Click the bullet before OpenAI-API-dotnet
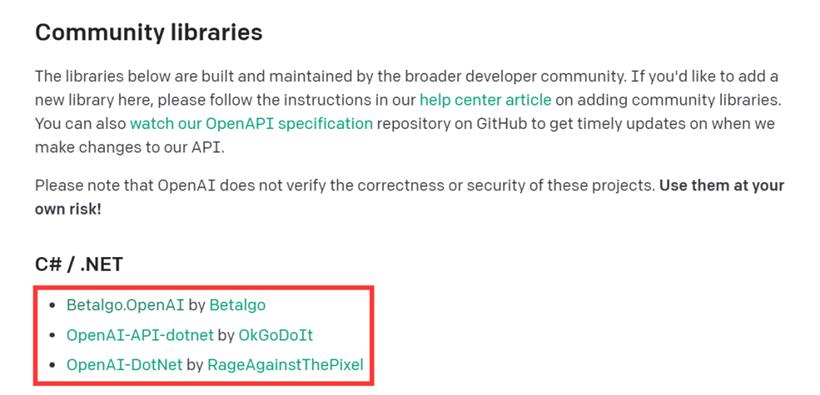Viewport: 820px width, 395px height. coord(51,335)
